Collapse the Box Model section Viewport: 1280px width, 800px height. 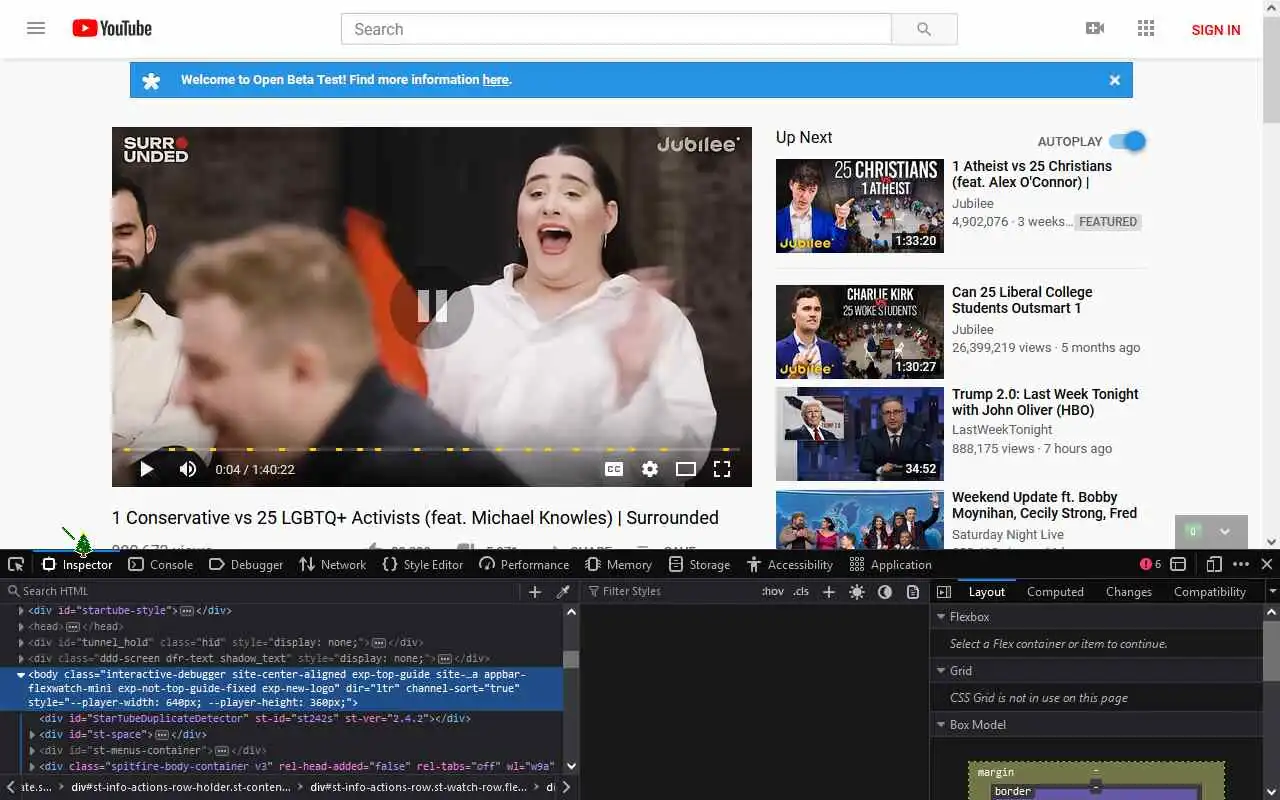(941, 724)
